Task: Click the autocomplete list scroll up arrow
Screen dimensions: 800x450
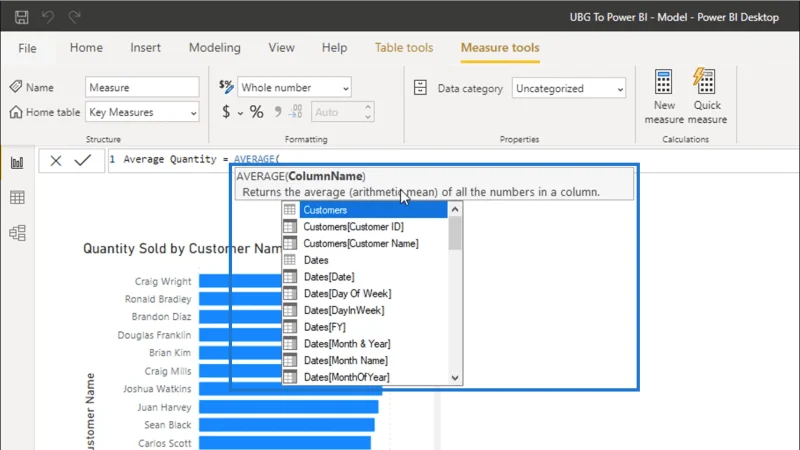Action: point(455,209)
